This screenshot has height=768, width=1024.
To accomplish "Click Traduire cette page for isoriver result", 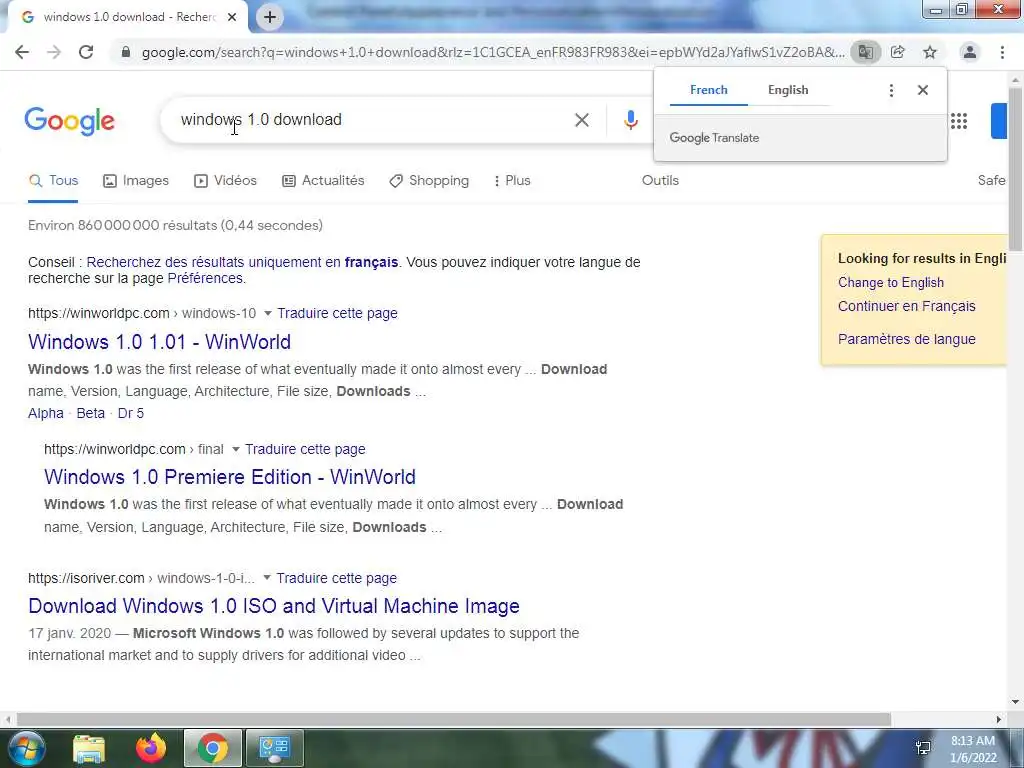I will pos(336,578).
